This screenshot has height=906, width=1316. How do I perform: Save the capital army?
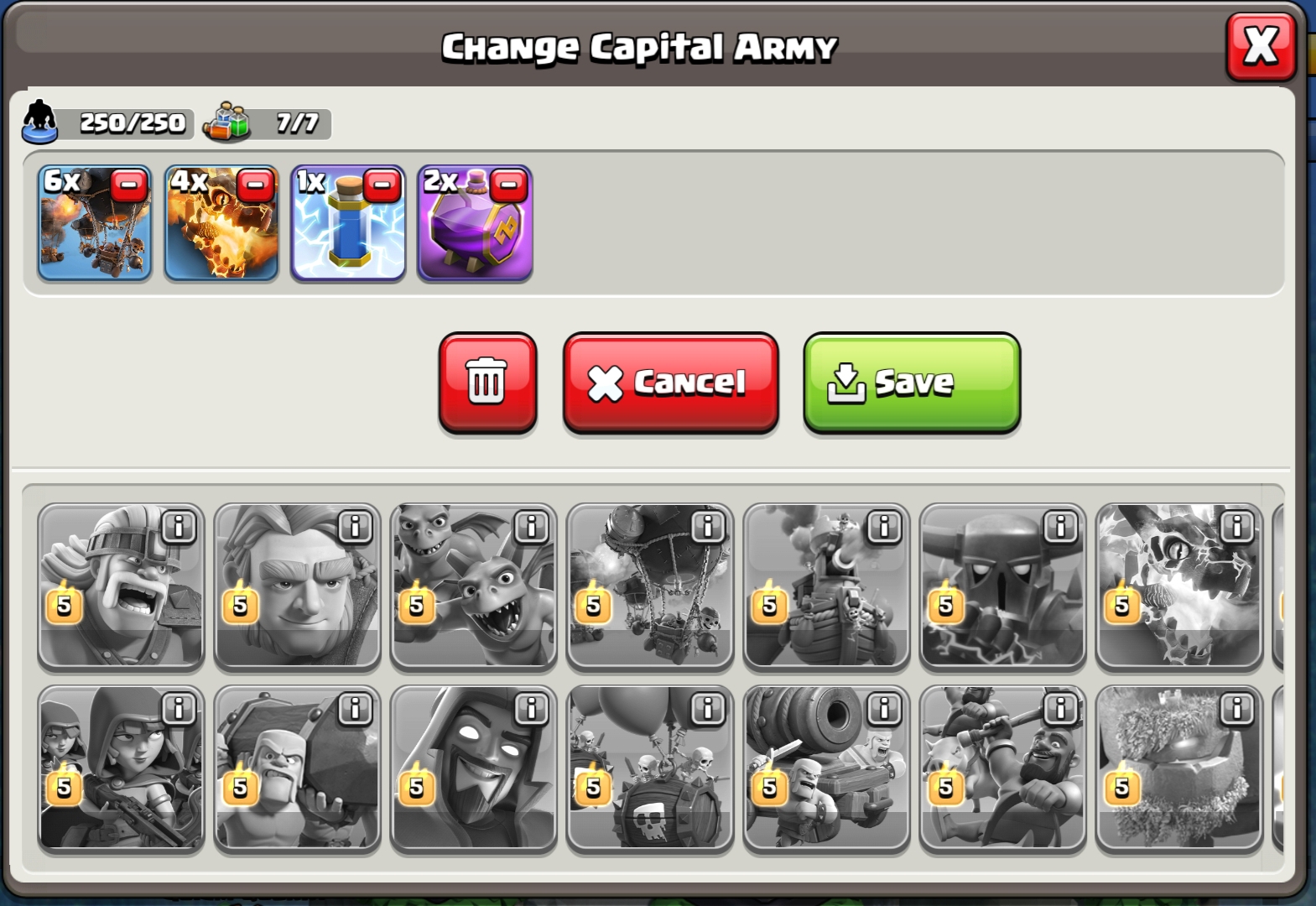[x=912, y=383]
